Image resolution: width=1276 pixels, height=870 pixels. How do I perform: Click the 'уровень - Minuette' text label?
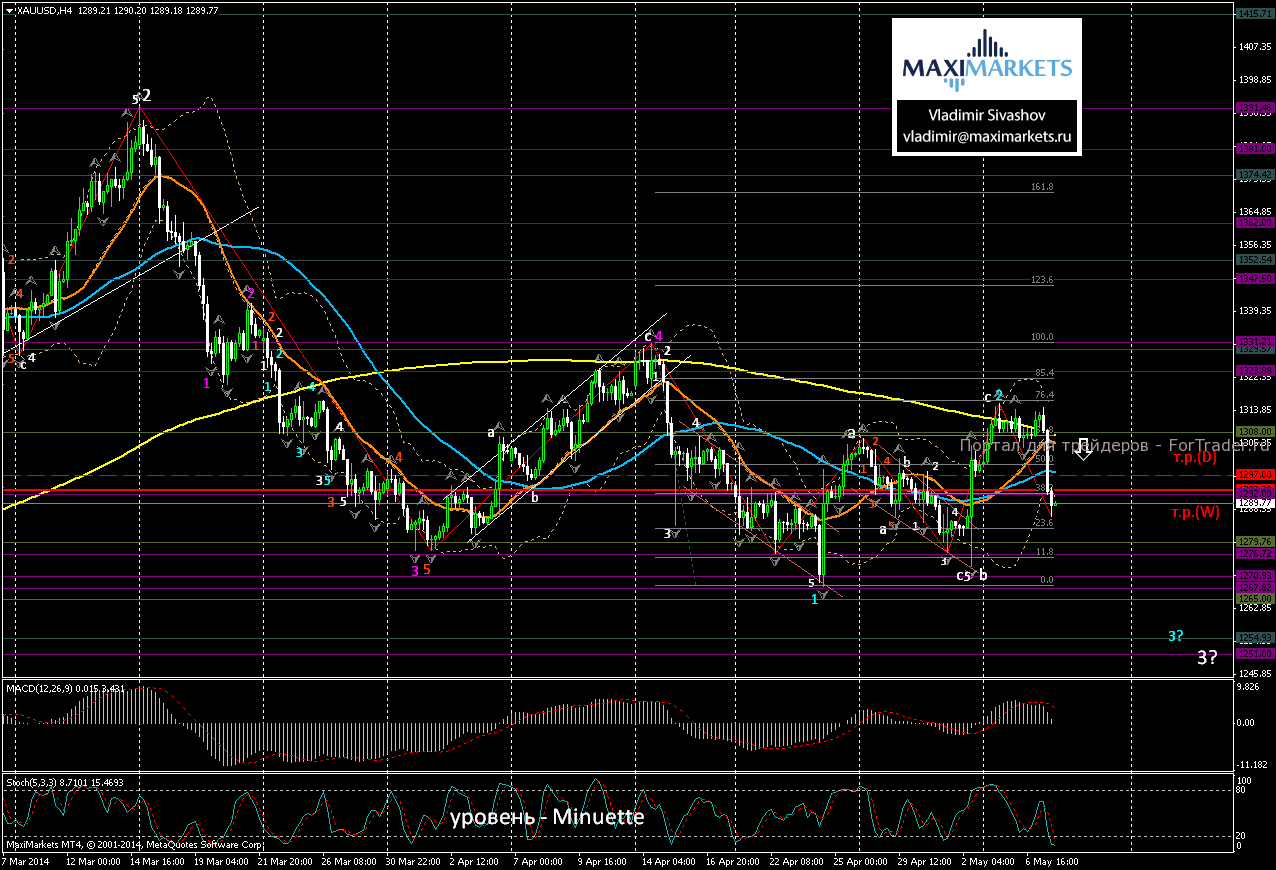(547, 817)
